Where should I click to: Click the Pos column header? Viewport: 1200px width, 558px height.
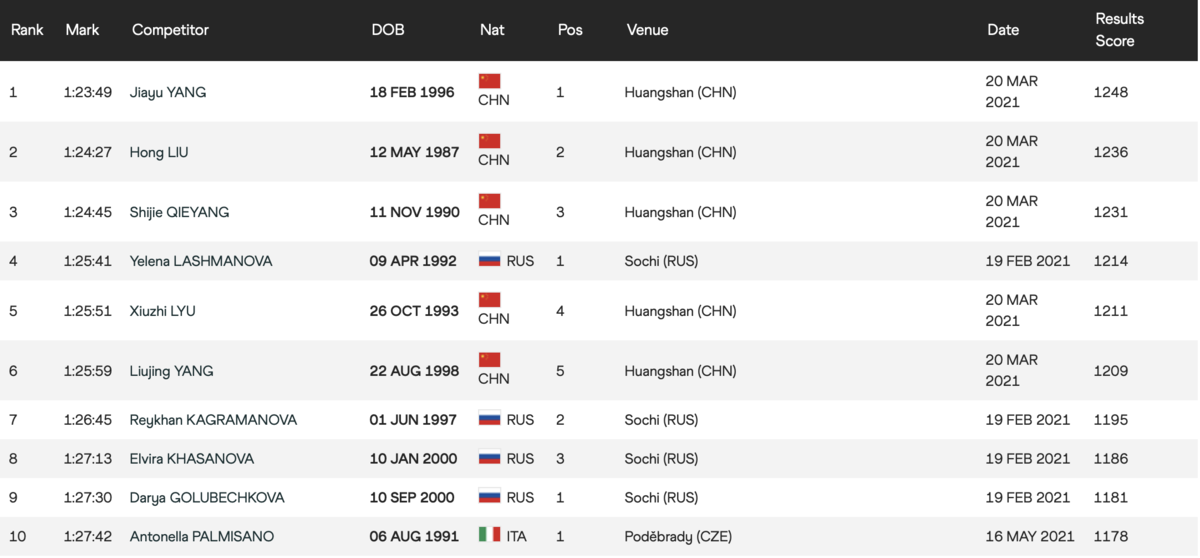(570, 30)
